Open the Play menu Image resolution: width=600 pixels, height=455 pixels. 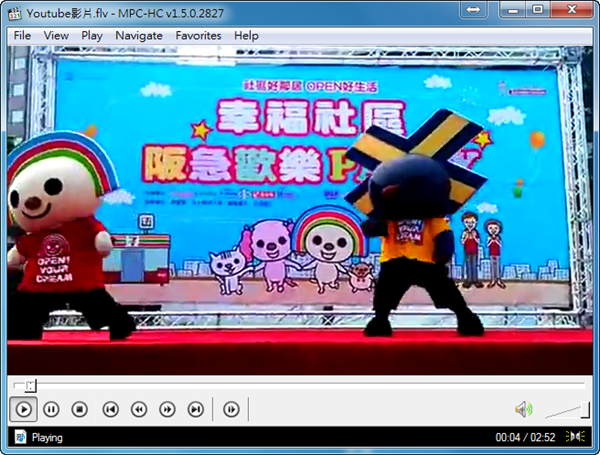[92, 35]
